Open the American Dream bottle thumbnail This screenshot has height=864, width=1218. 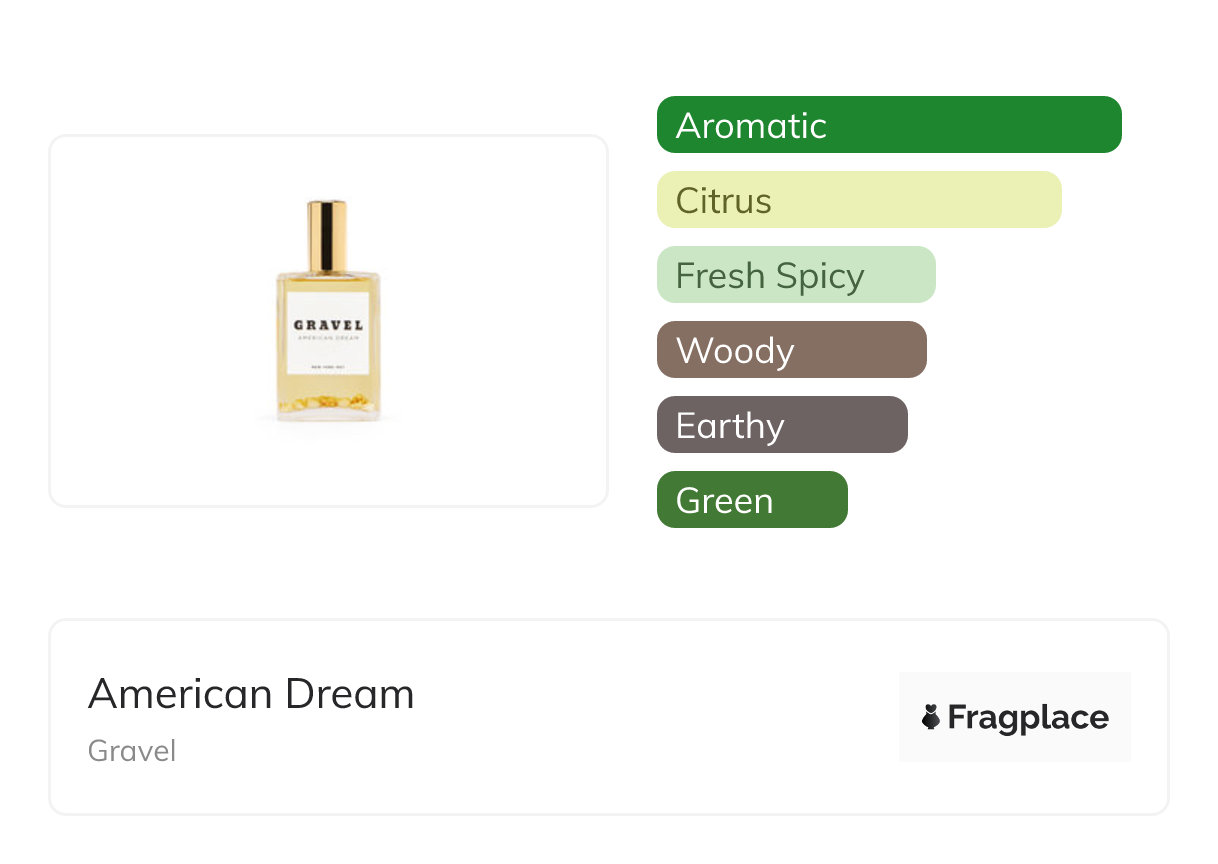[x=328, y=310]
